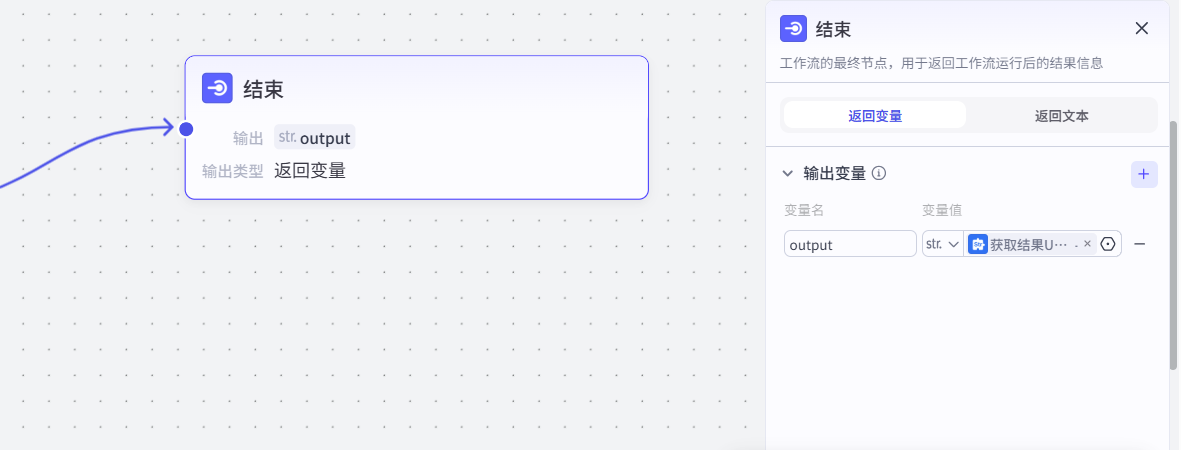1181x450 pixels.
Task: Click the output variable name field
Action: 850,244
